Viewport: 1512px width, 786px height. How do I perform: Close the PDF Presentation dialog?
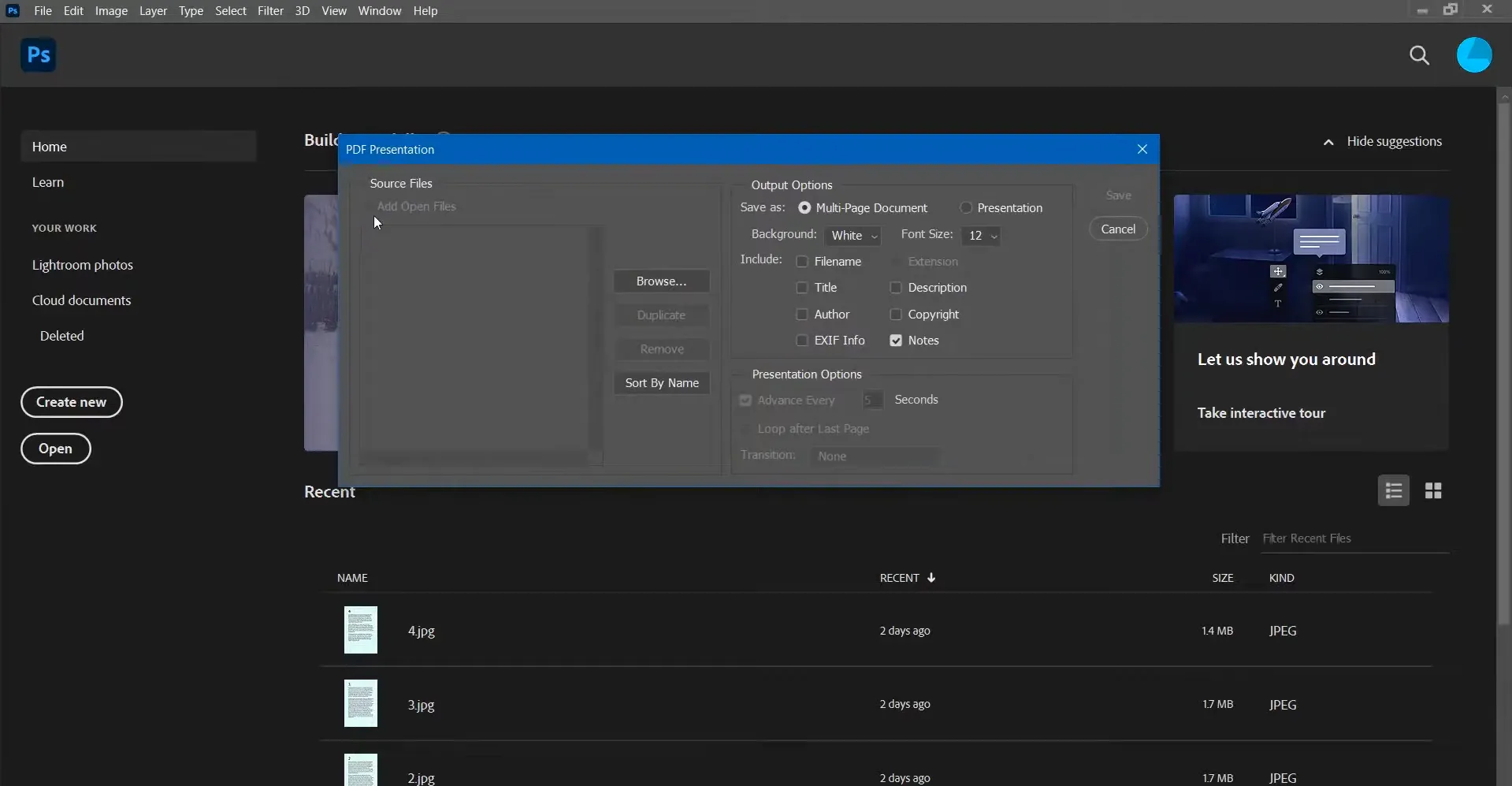tap(1142, 149)
